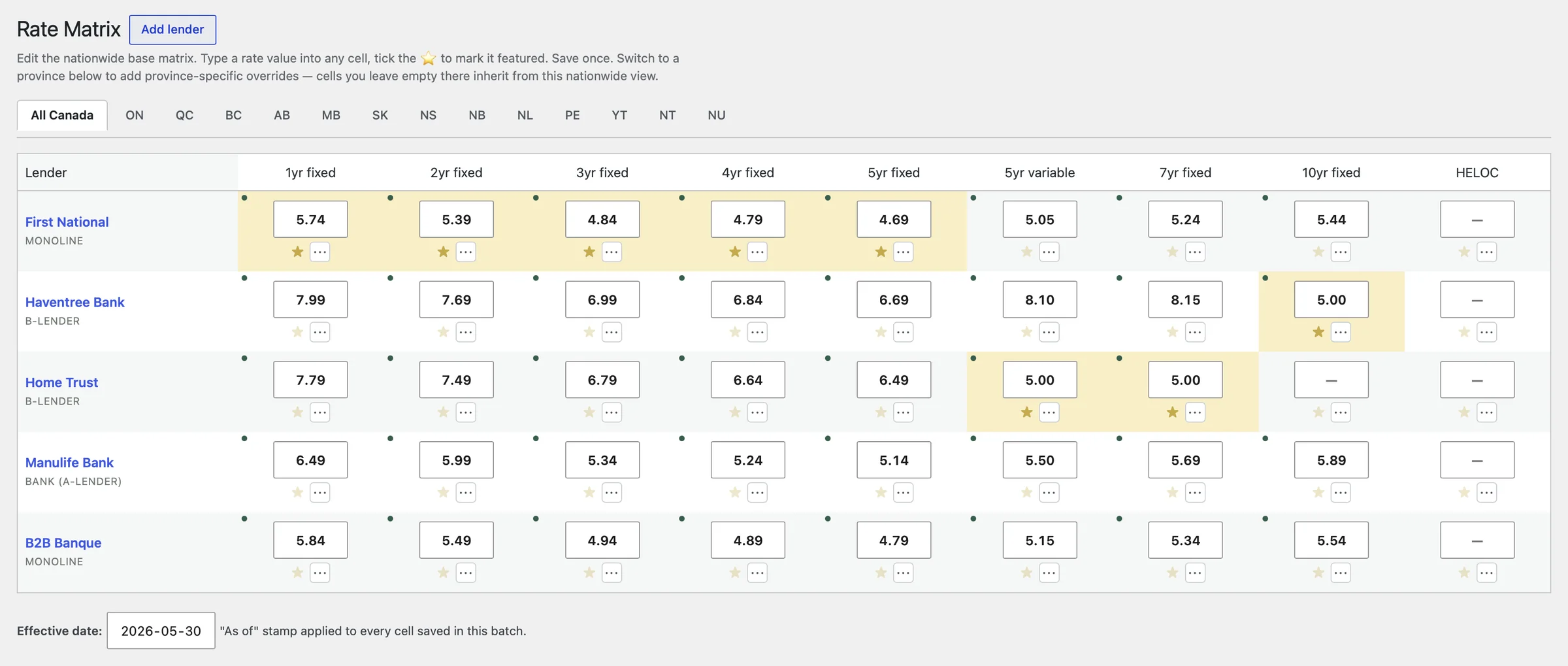Open the AB province tab
1568x666 pixels.
coord(282,115)
